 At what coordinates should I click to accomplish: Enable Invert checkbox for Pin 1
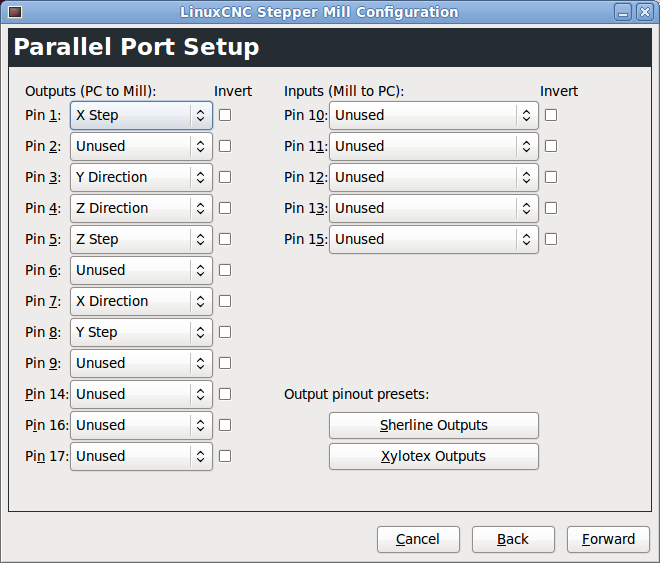tap(225, 115)
